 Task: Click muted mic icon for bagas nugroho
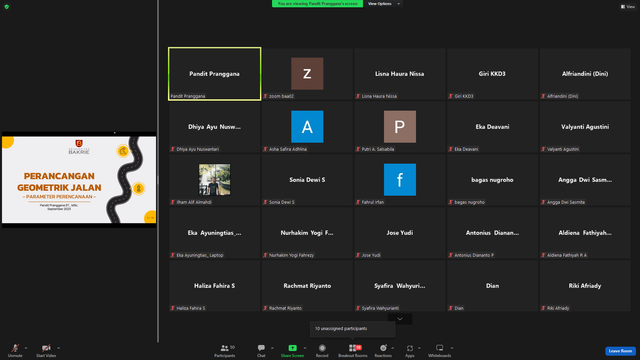point(451,202)
